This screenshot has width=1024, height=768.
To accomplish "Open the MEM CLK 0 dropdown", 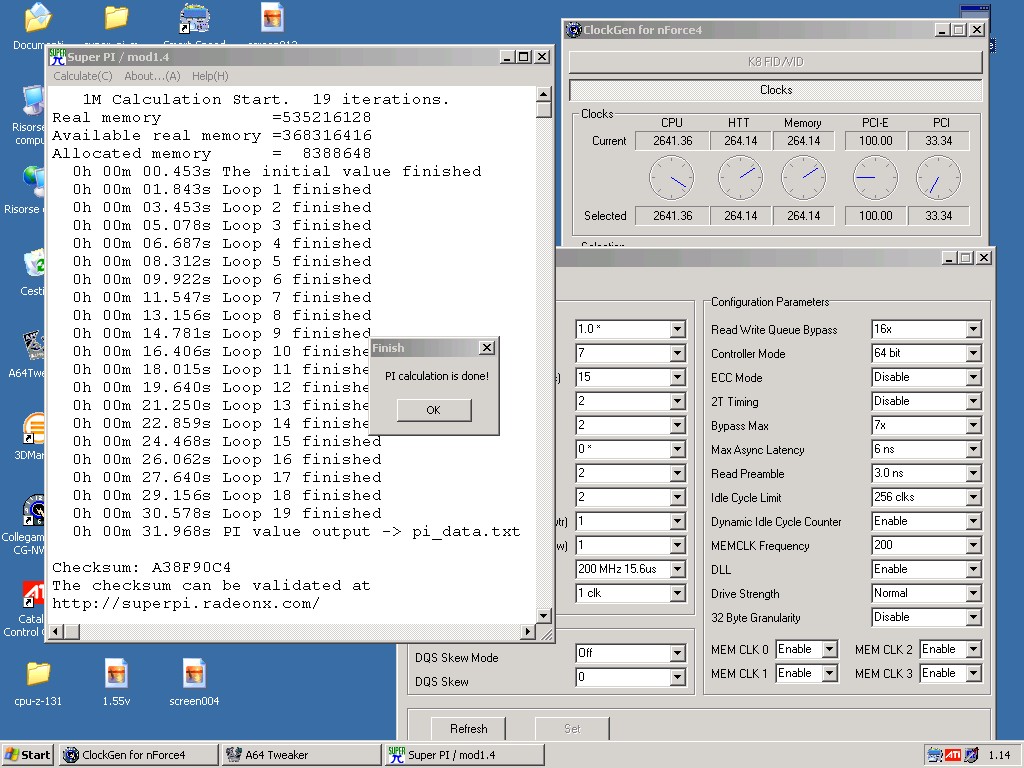I will 829,650.
